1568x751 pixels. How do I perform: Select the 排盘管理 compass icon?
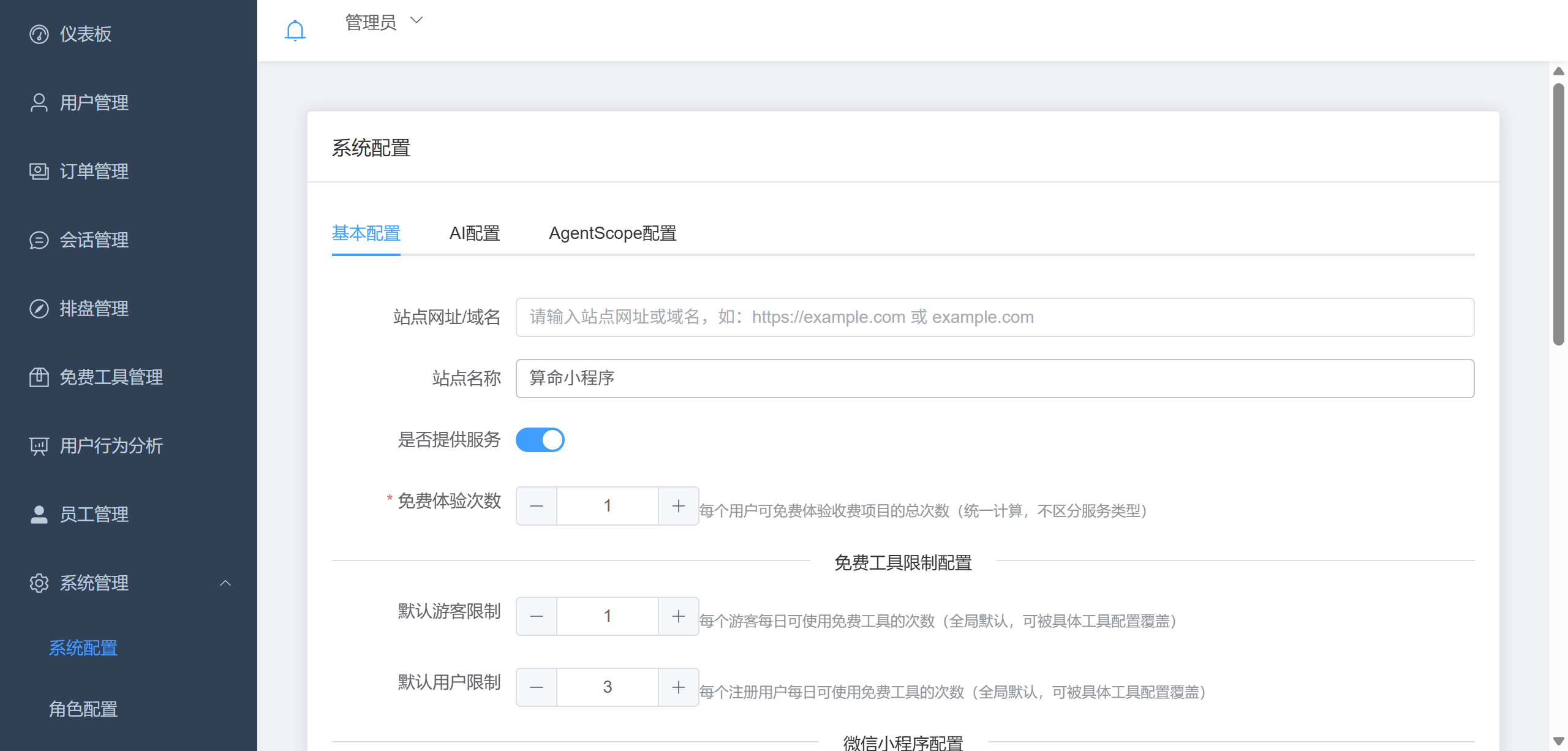(x=39, y=309)
